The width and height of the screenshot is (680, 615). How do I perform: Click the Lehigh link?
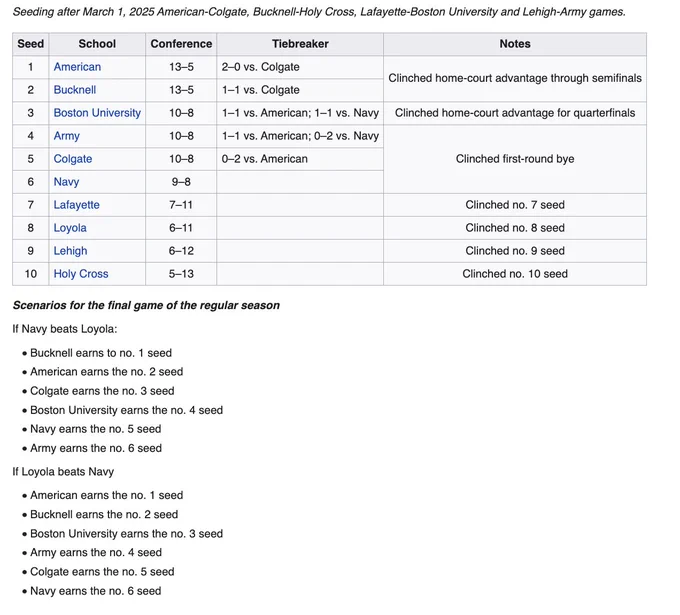click(x=70, y=251)
